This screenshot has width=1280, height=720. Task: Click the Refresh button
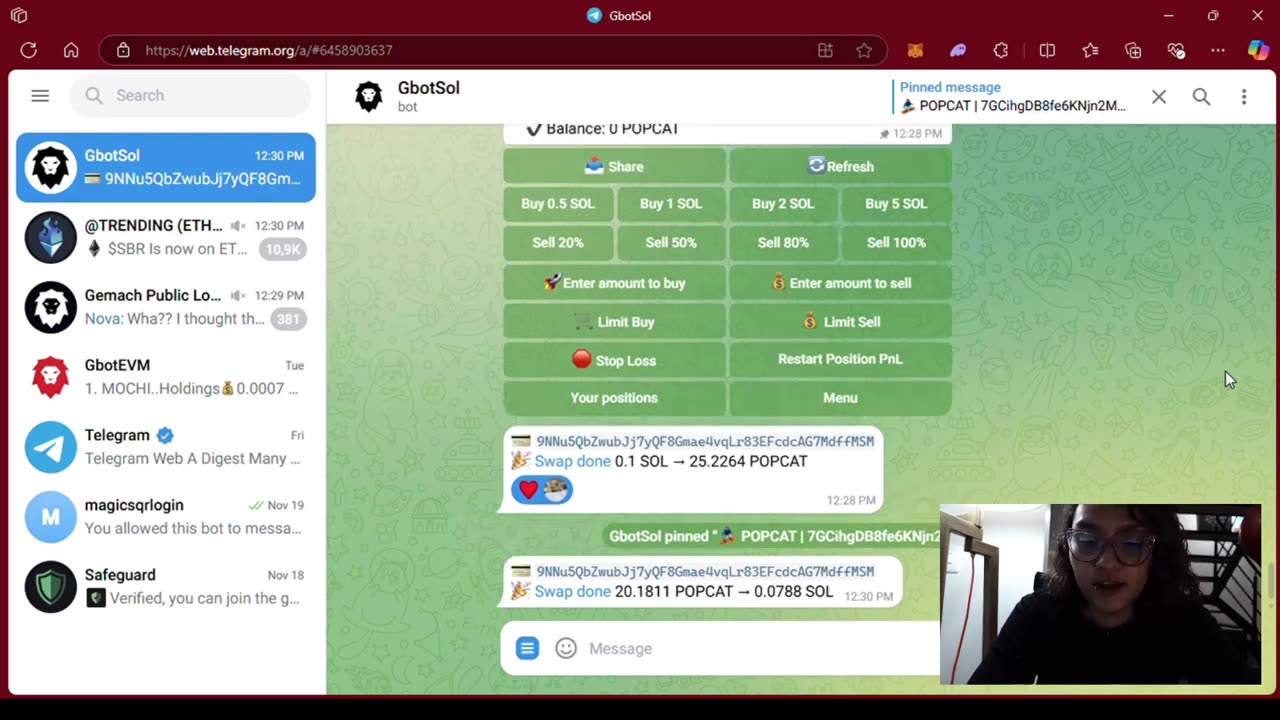840,166
